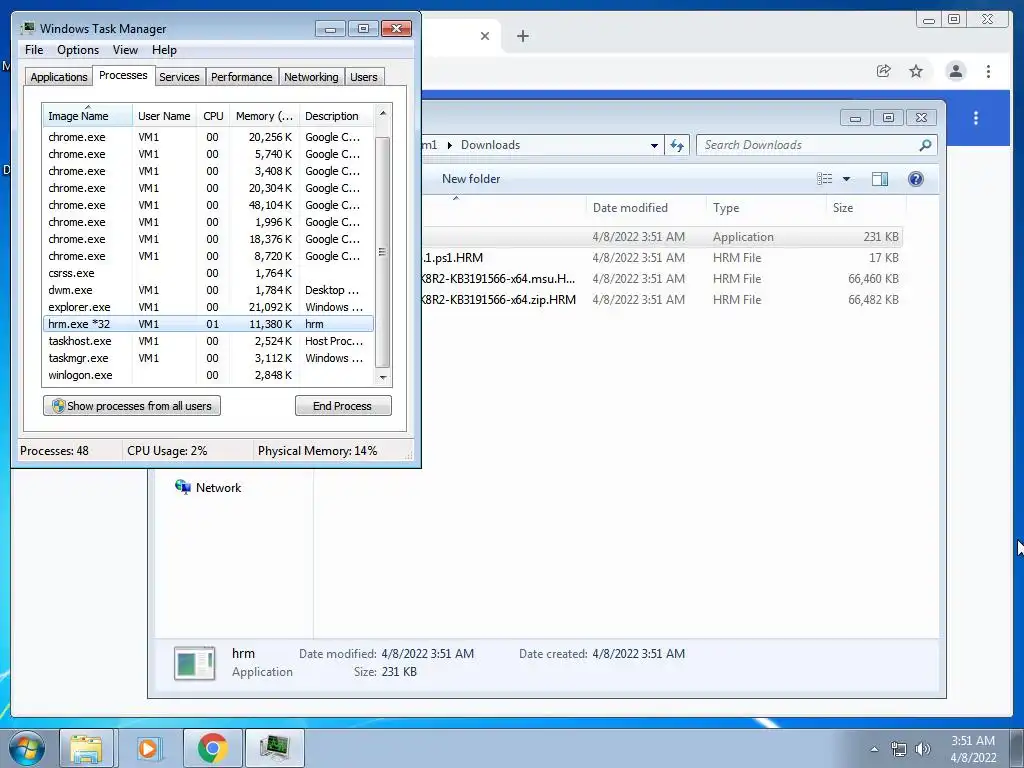
Task: Open Task Manager File menu
Action: tap(34, 50)
